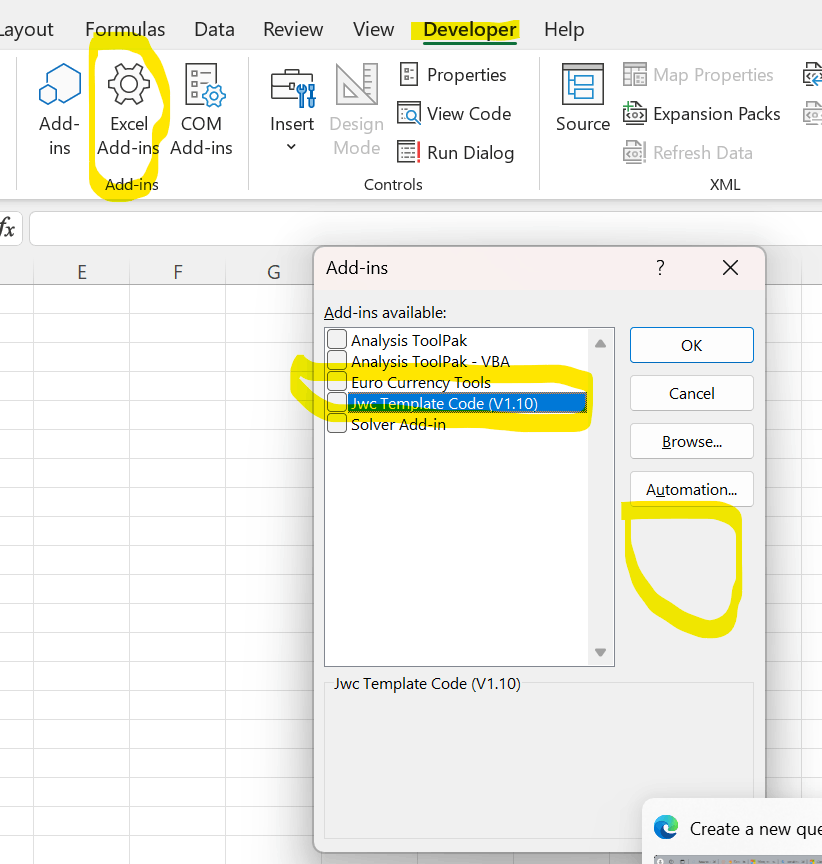The image size is (822, 864).
Task: Click Refresh Data in XML group
Action: (688, 153)
